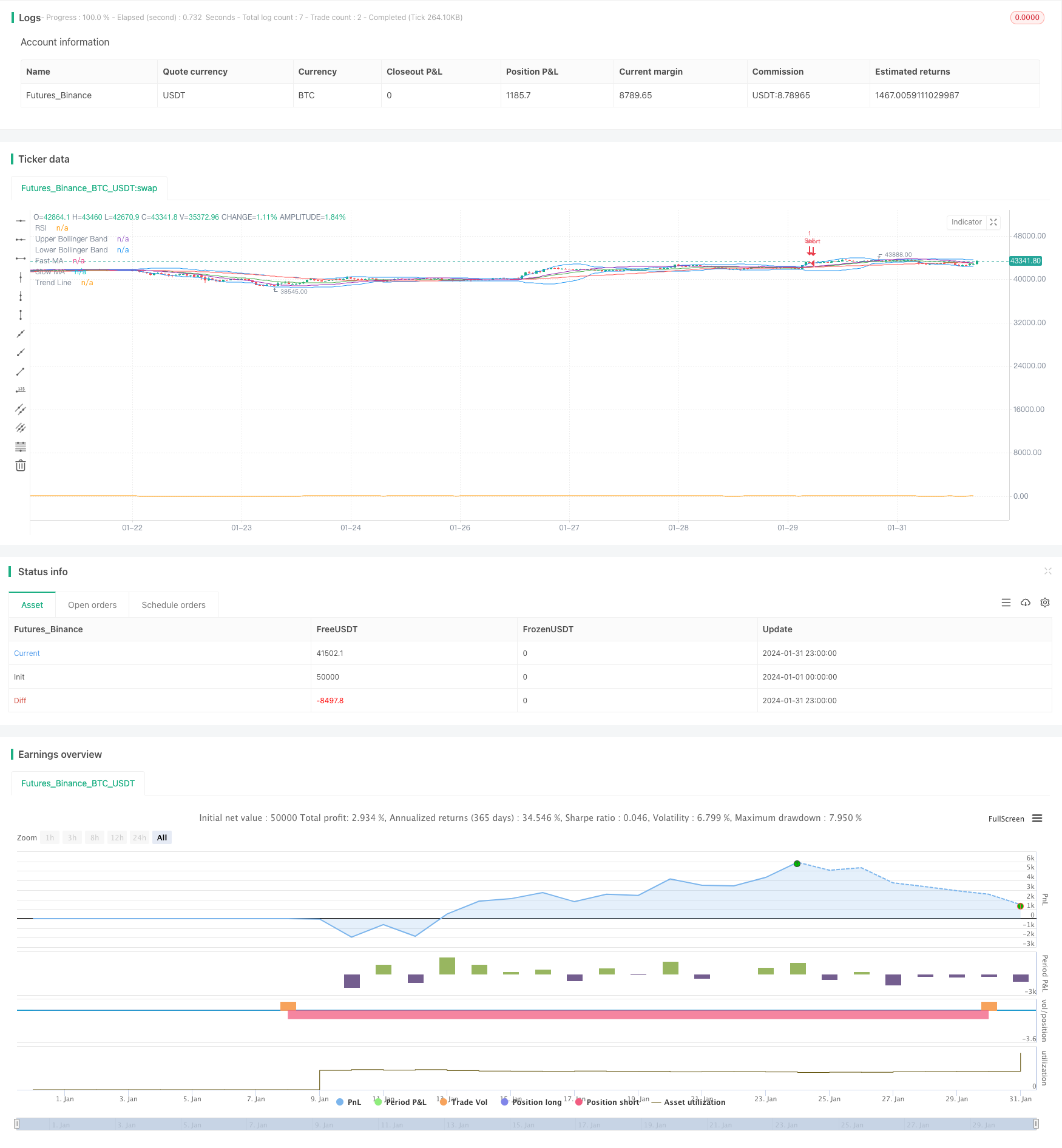Set zoom range to 3h
1062x1148 pixels.
72,838
